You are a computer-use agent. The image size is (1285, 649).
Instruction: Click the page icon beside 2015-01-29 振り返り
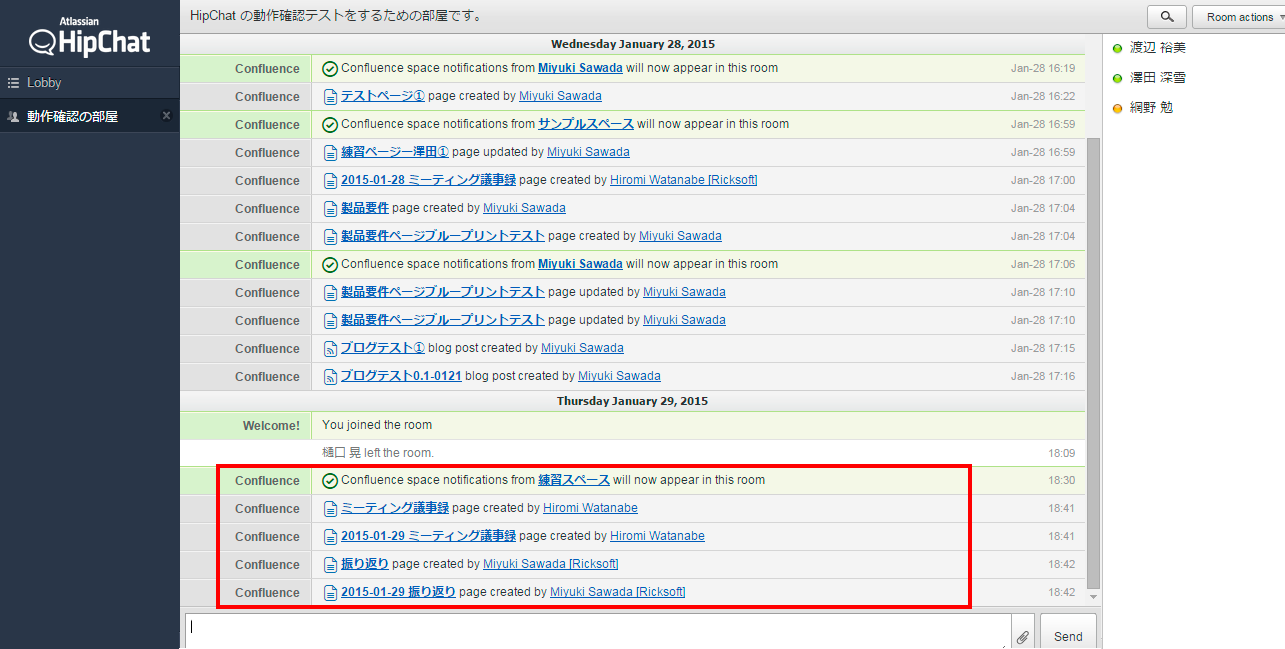tap(331, 593)
